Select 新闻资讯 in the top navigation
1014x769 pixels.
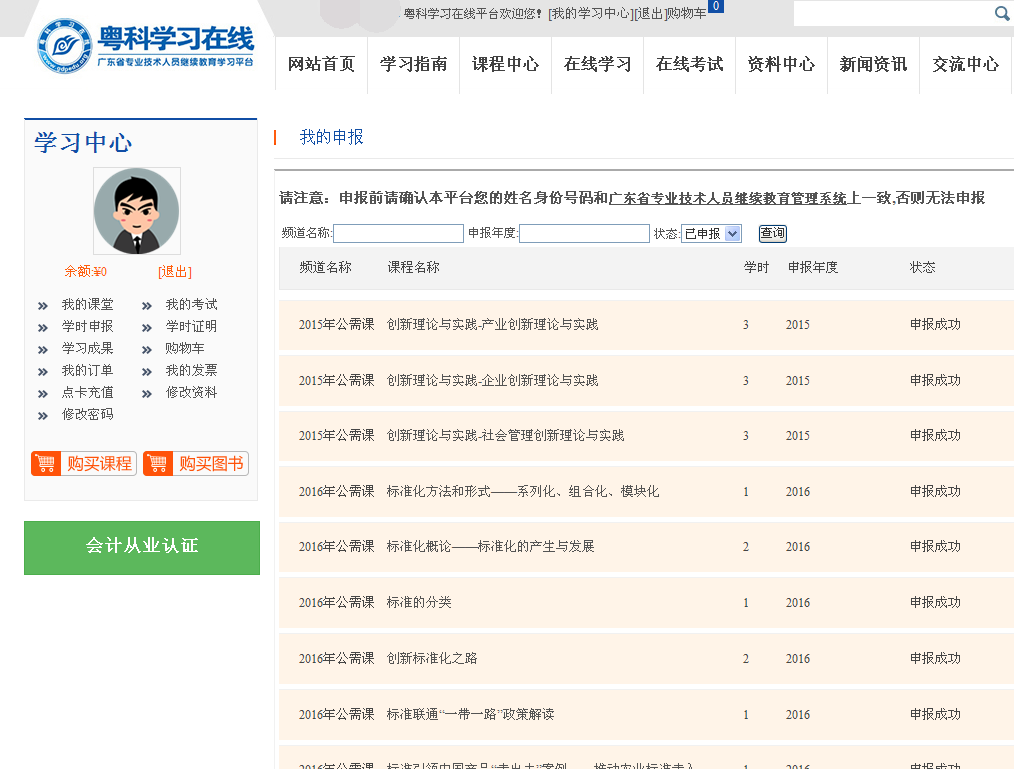873,64
